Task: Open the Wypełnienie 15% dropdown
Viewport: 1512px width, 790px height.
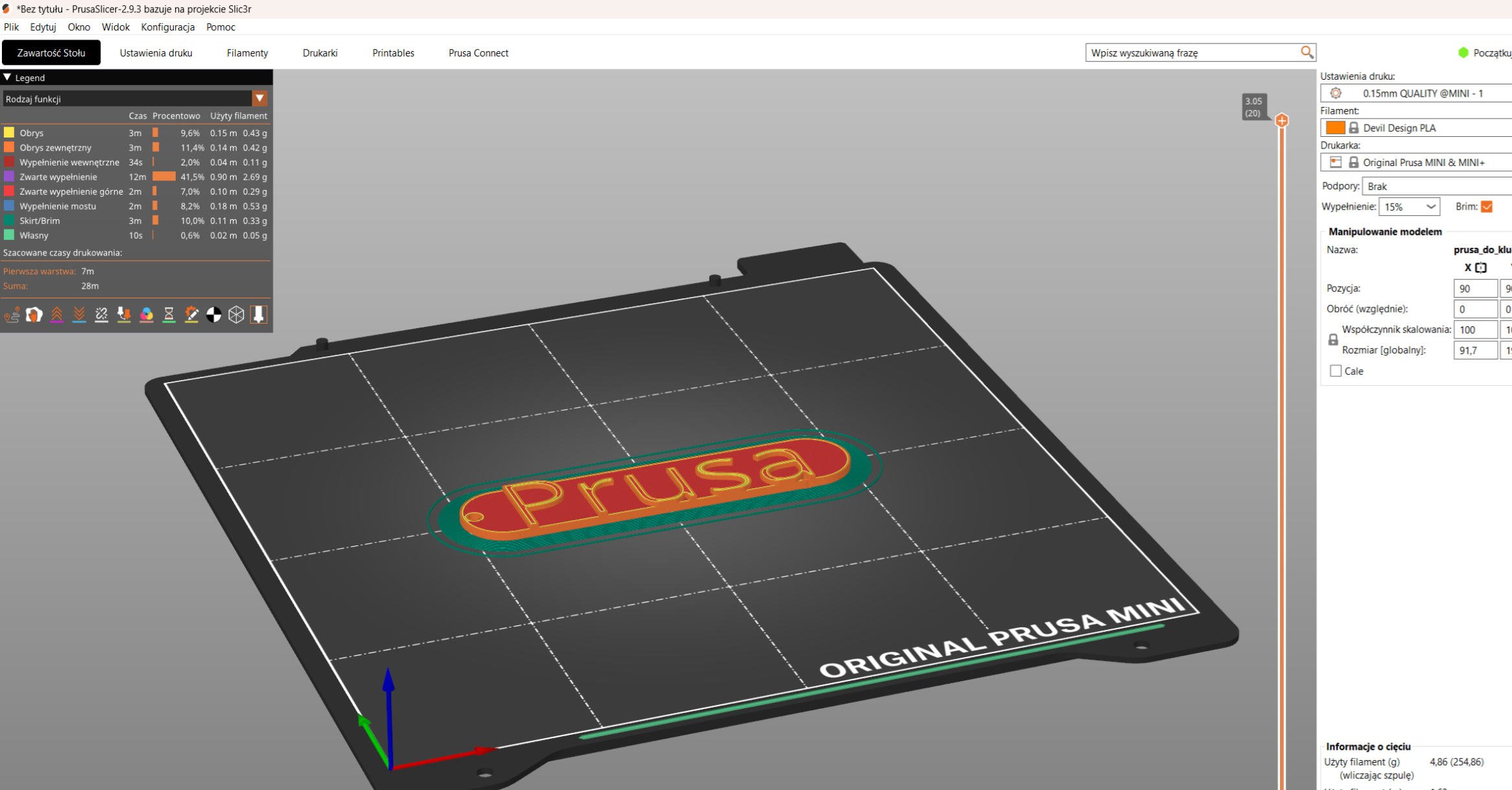Action: [x=1409, y=207]
